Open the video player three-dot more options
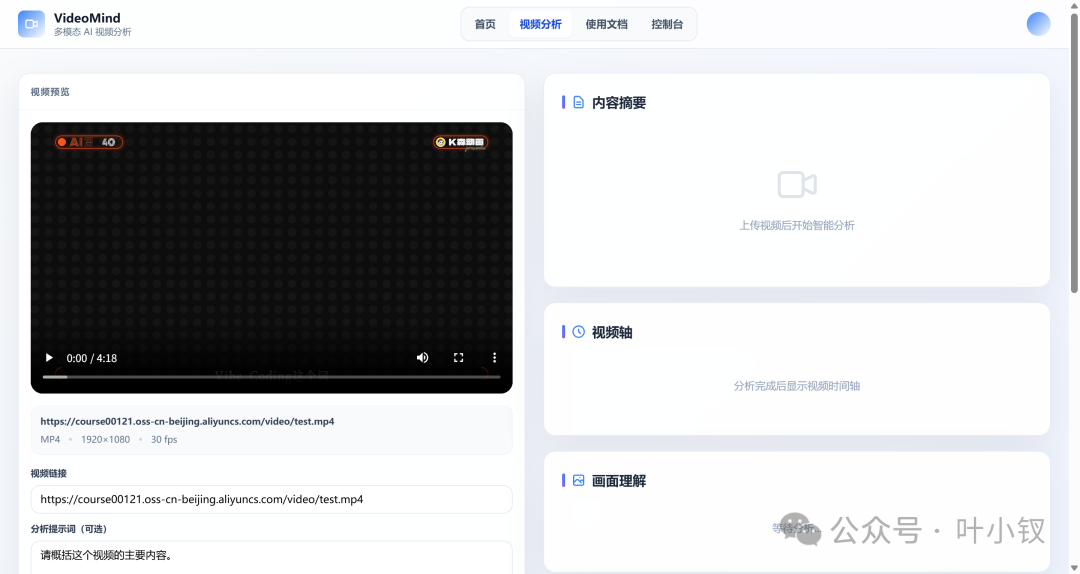The height and width of the screenshot is (574, 1080). (494, 358)
